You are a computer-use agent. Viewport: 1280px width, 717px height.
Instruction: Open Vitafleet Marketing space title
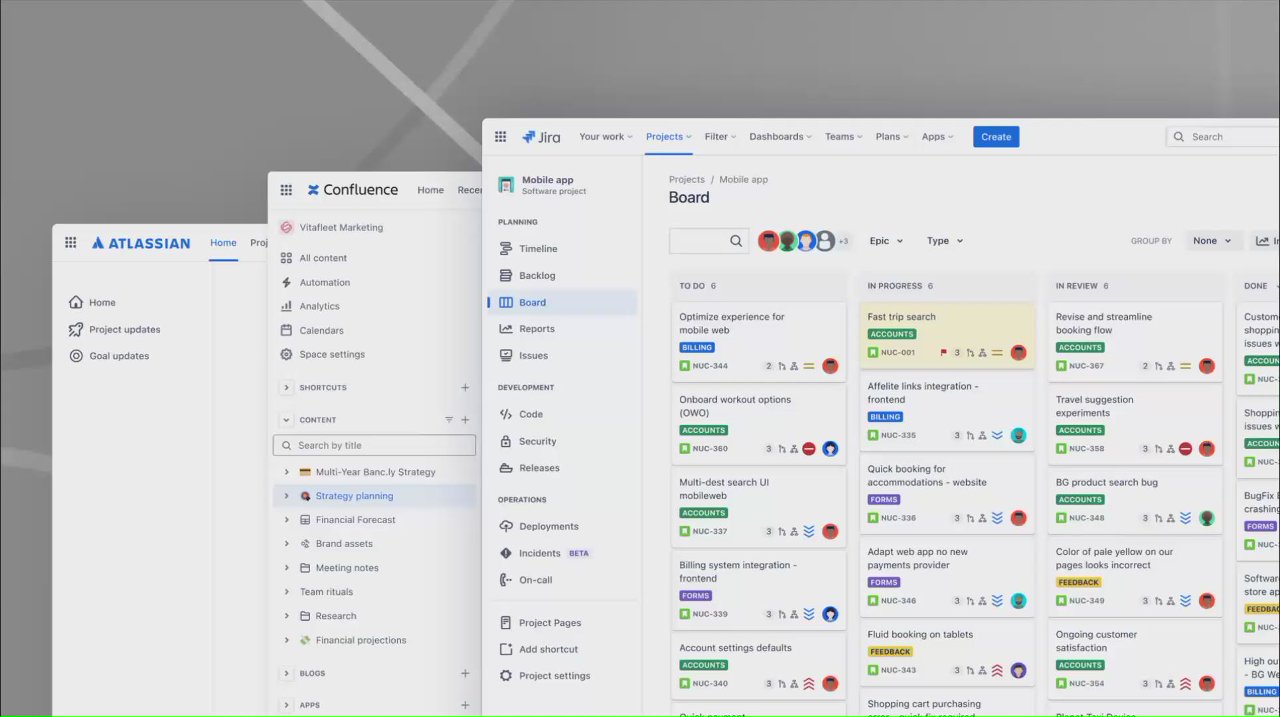341,228
